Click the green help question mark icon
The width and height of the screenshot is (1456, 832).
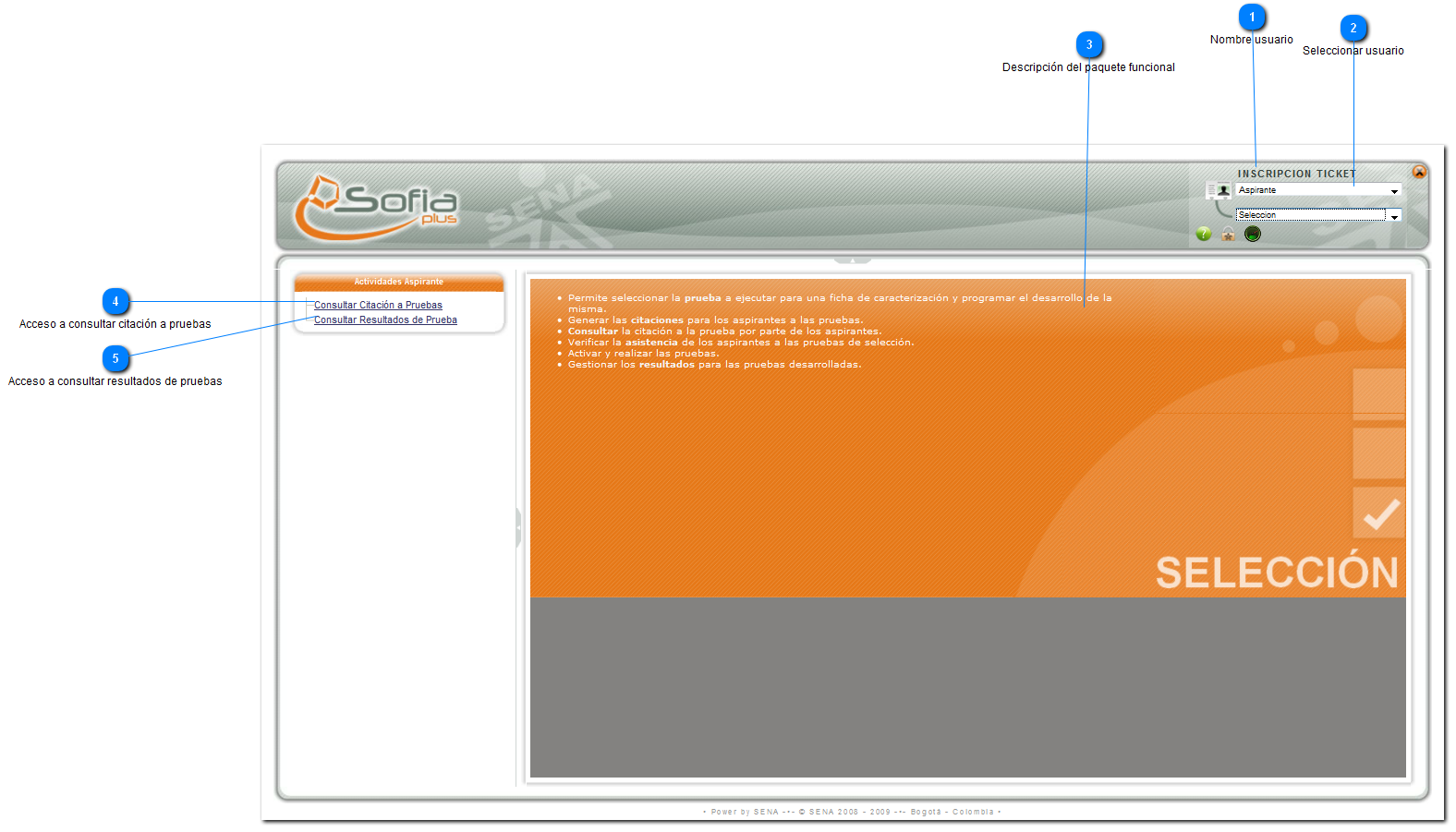point(1203,234)
